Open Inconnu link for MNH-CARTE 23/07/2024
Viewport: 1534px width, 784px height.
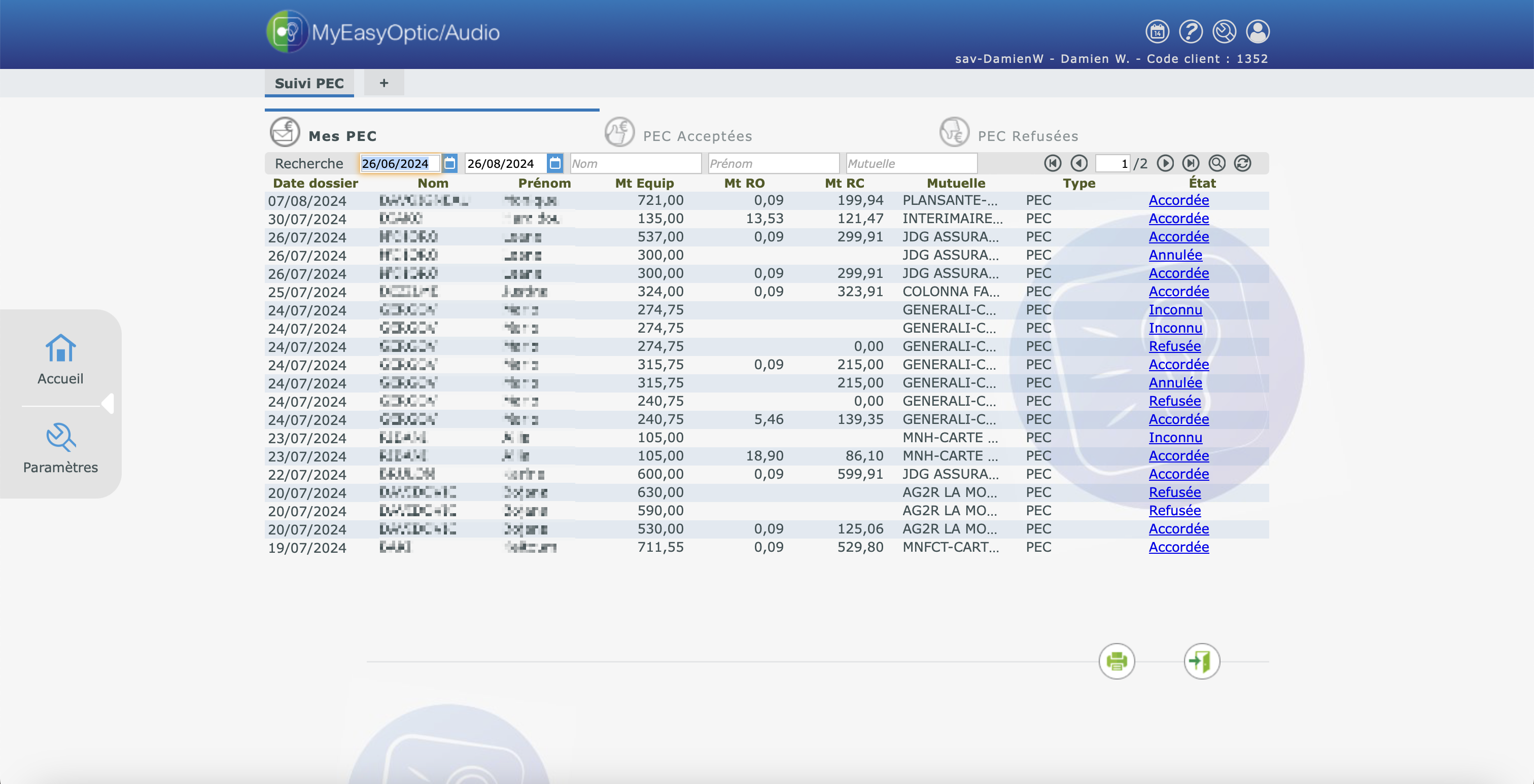1175,438
